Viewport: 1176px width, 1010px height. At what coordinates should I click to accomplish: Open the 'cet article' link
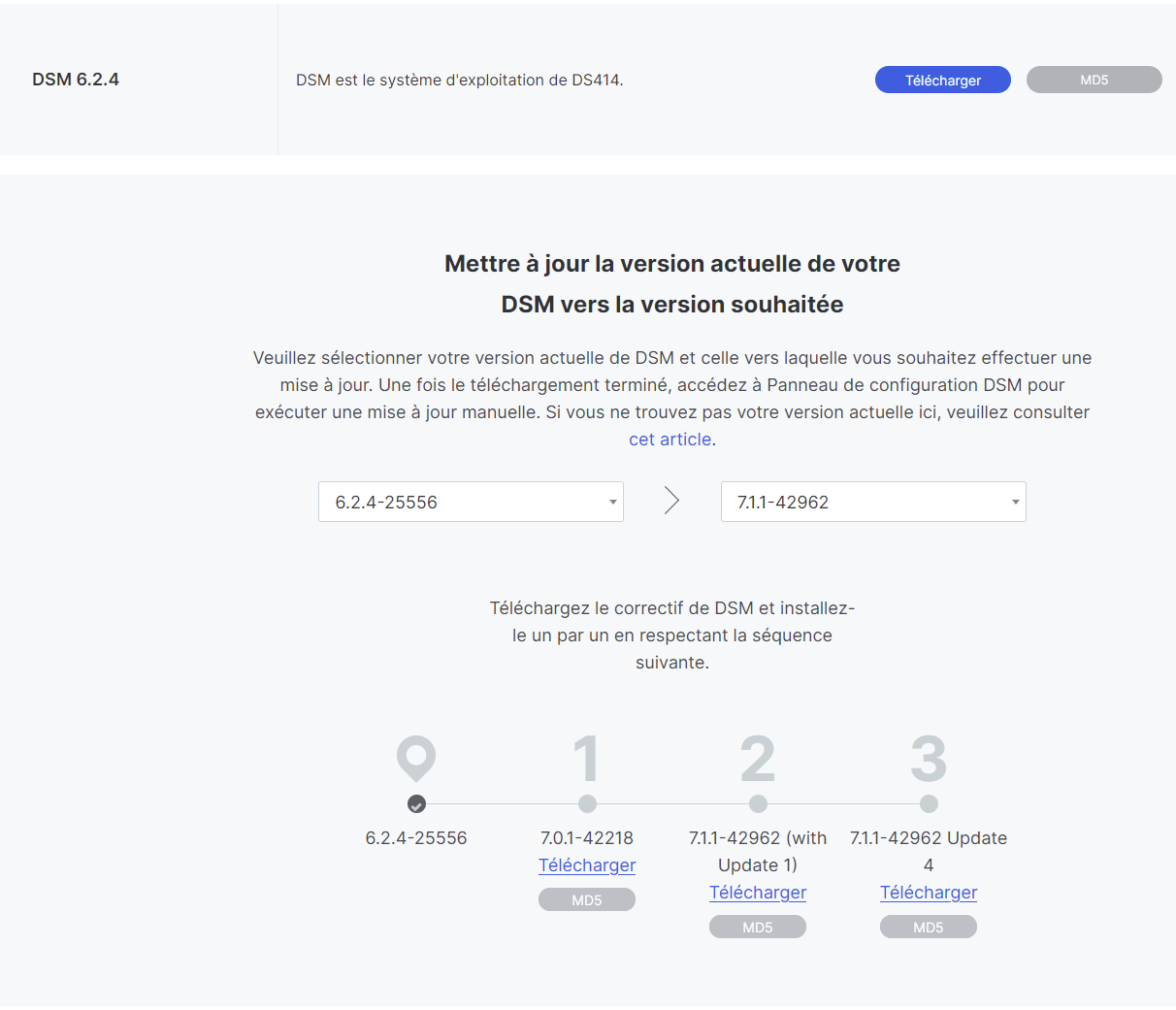coord(670,440)
